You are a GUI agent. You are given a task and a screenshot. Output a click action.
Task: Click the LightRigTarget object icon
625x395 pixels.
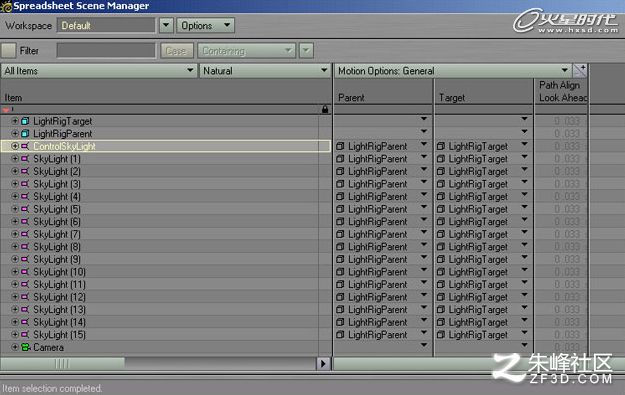tap(25, 121)
